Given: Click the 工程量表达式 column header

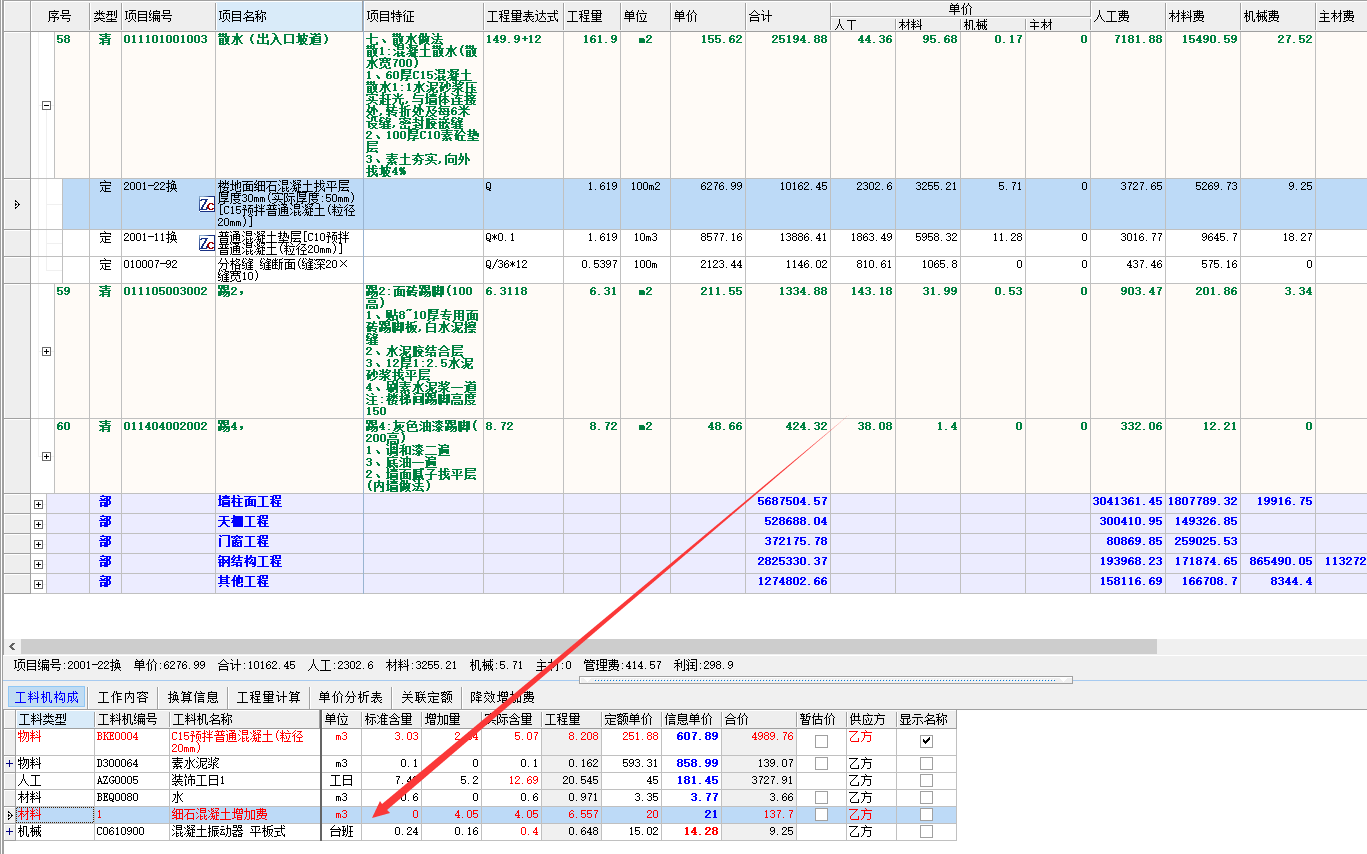Looking at the screenshot, I should (523, 16).
